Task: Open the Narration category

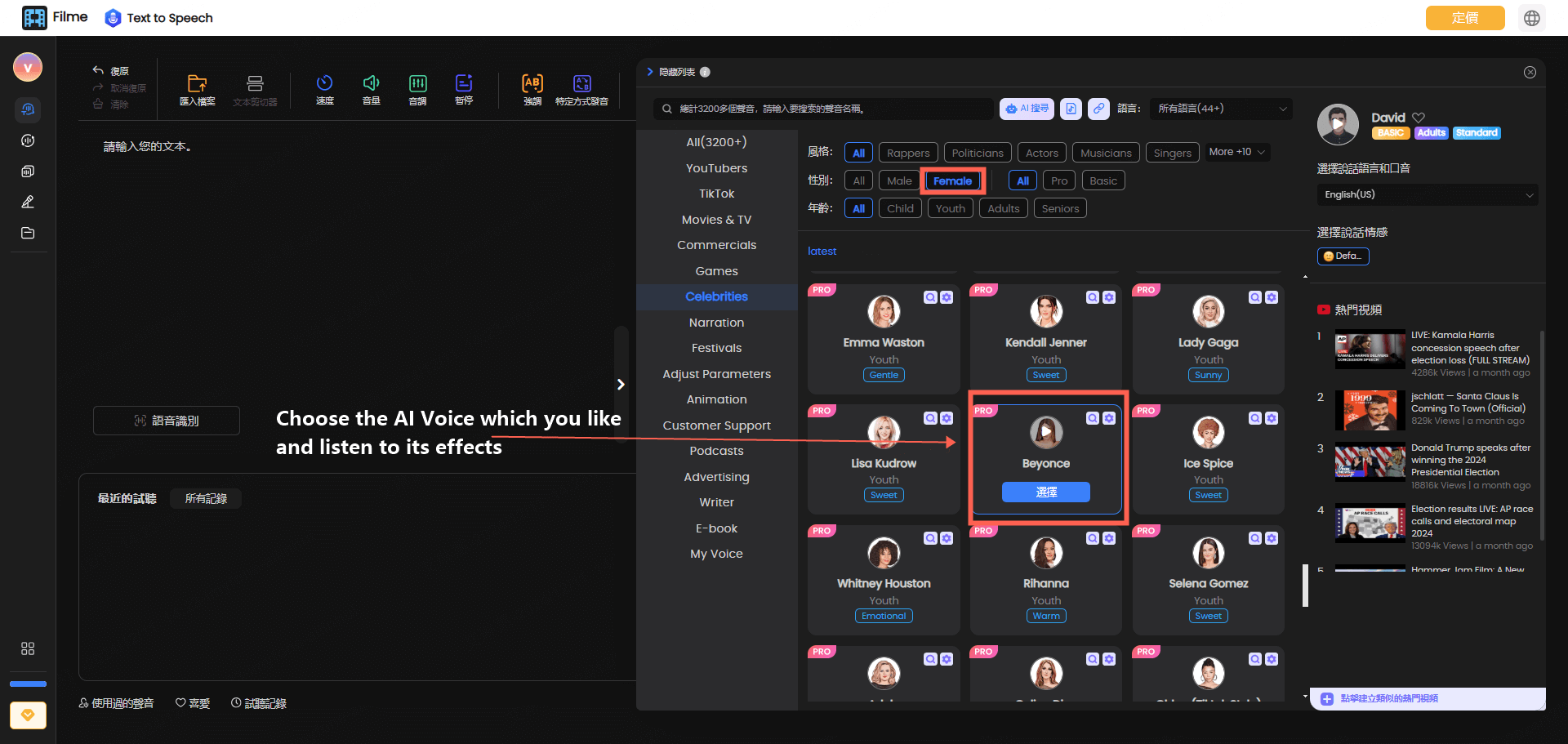Action: pos(716,323)
